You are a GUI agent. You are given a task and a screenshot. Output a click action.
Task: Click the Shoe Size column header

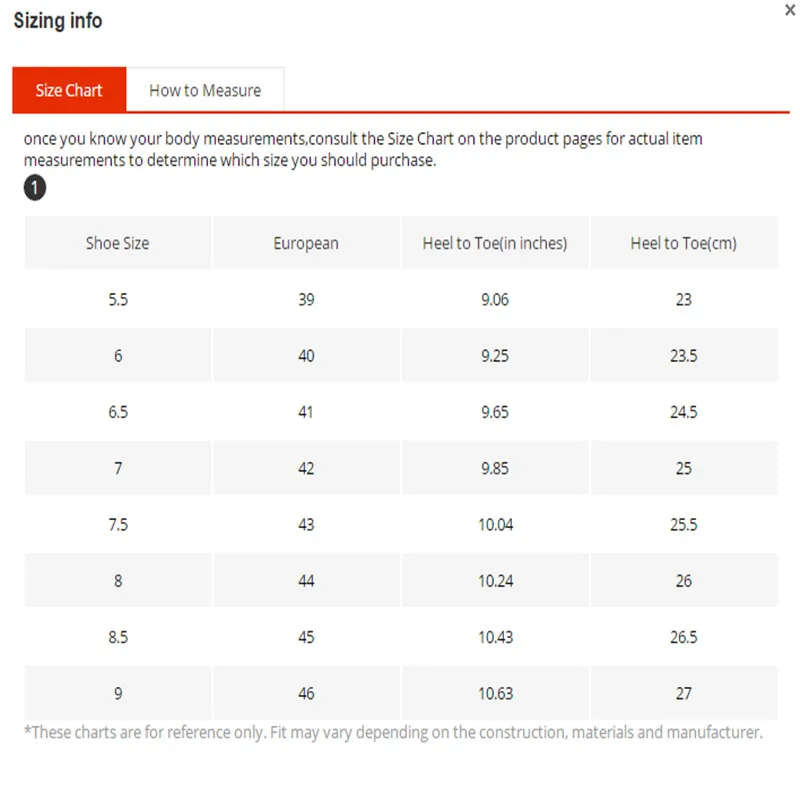pyautogui.click(x=118, y=243)
